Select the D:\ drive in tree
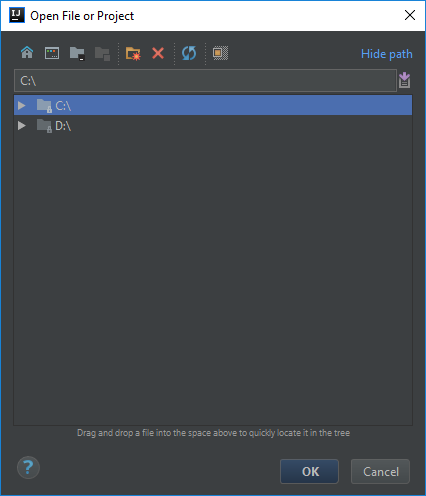 point(63,126)
